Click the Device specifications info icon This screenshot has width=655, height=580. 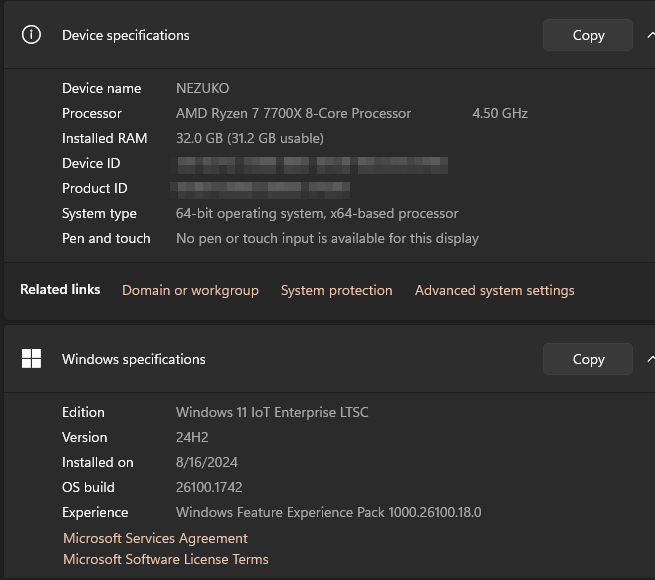click(x=31, y=35)
